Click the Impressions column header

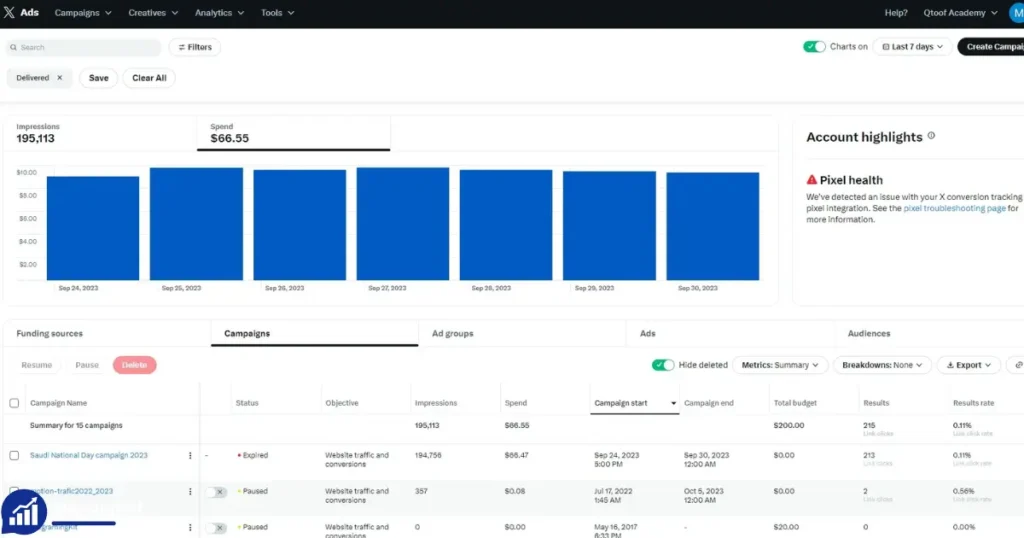click(436, 403)
